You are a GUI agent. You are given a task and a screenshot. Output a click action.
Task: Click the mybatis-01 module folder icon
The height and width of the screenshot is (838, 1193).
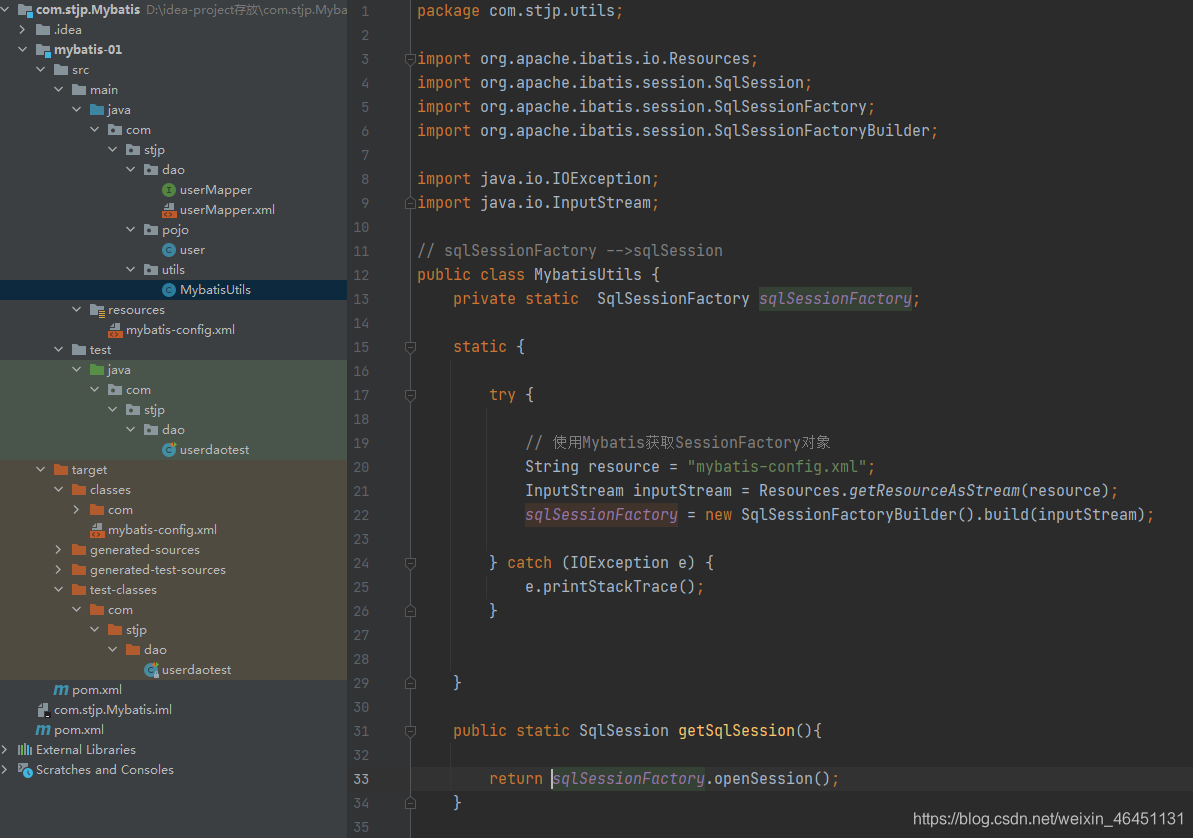[43, 50]
